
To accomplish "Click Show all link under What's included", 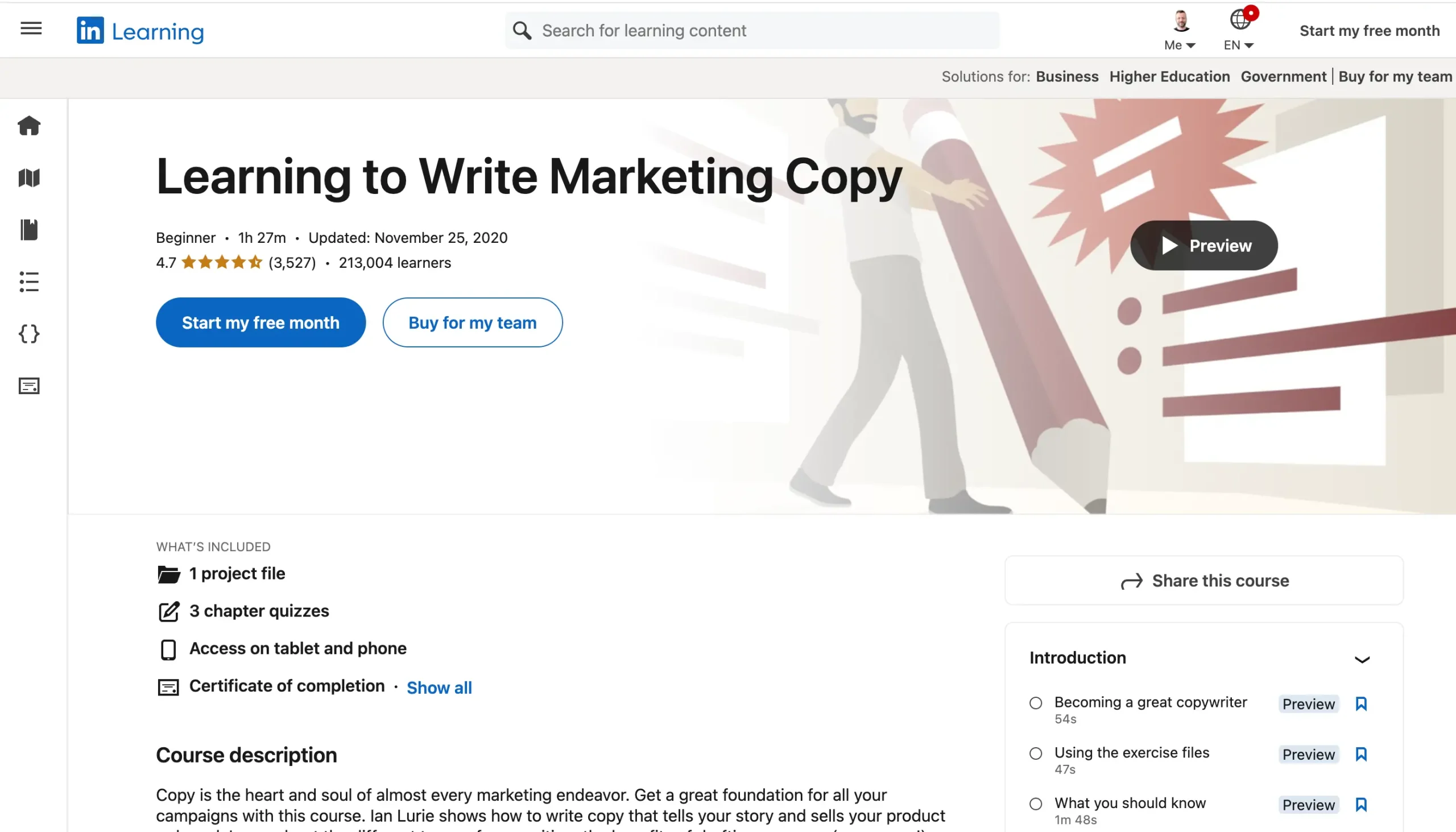I will (439, 688).
